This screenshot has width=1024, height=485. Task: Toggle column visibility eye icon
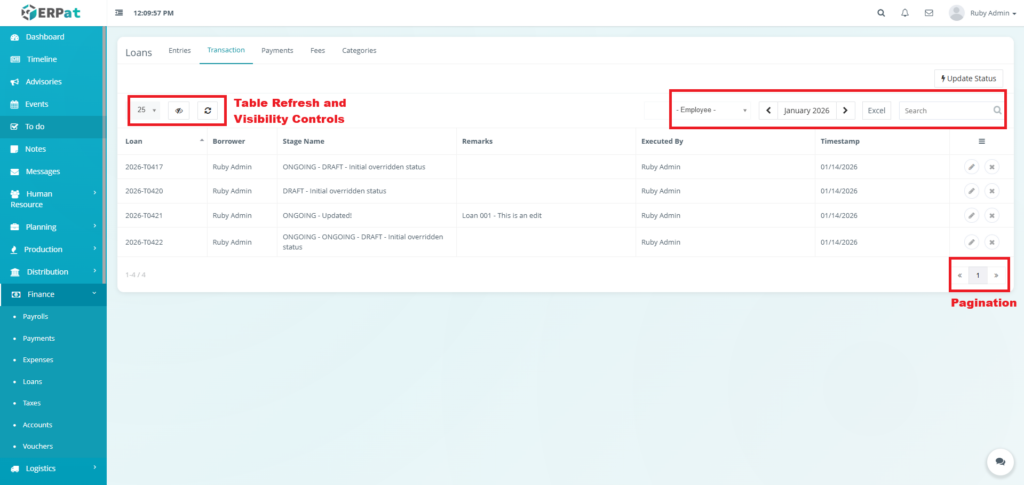[x=179, y=110]
